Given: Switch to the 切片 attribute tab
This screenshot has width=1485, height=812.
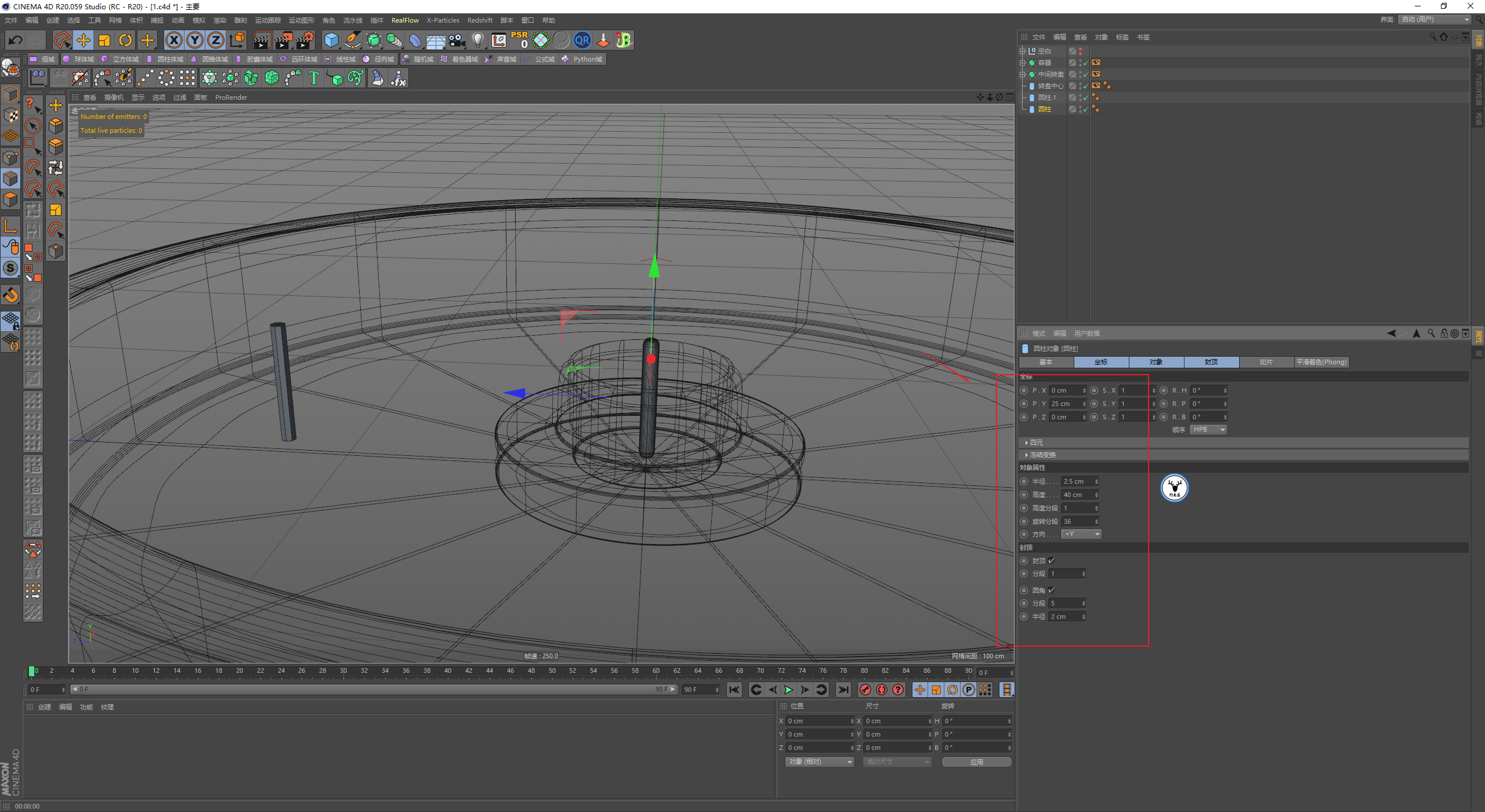Looking at the screenshot, I should [x=1266, y=362].
